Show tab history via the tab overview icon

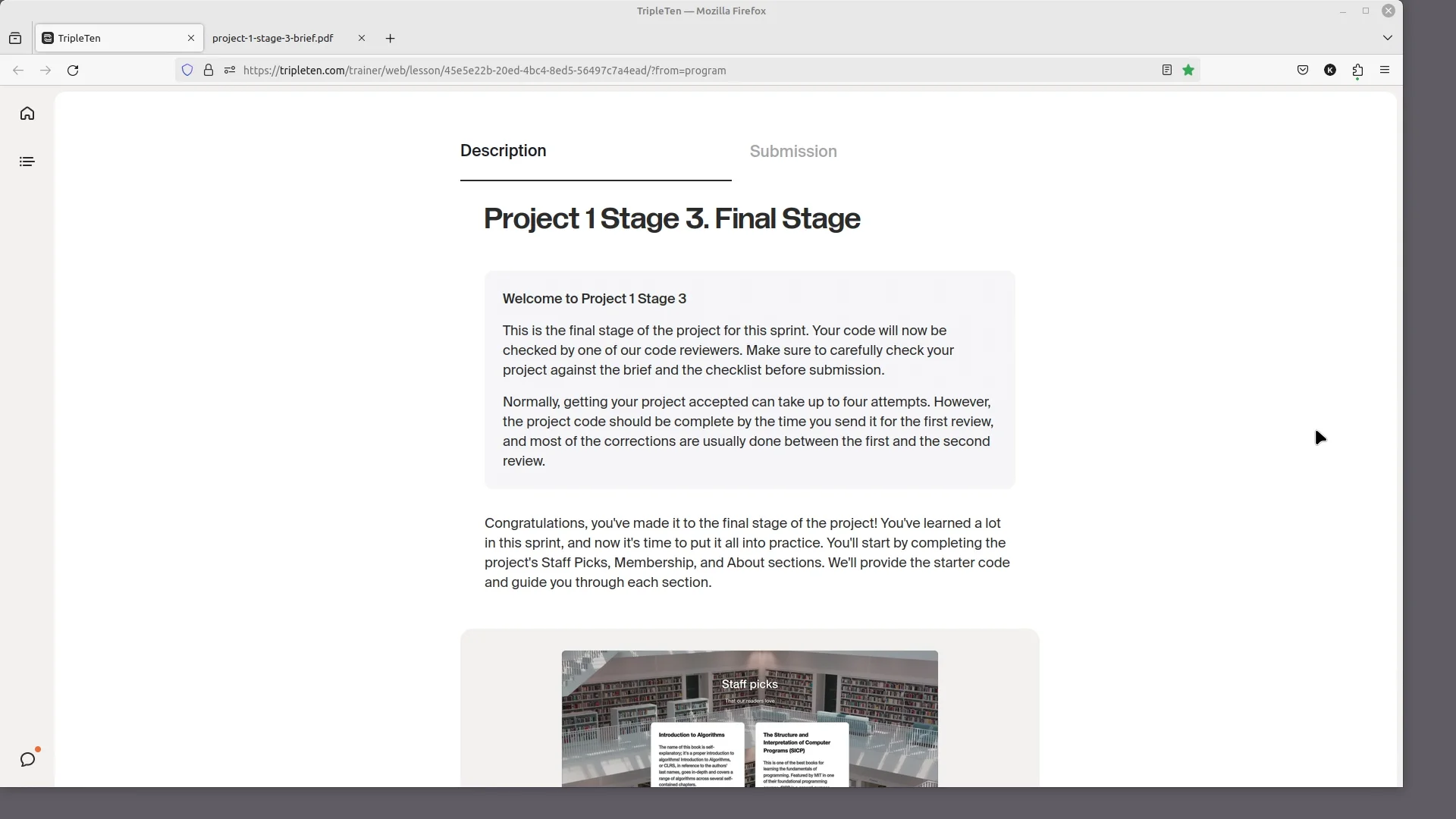(15, 38)
